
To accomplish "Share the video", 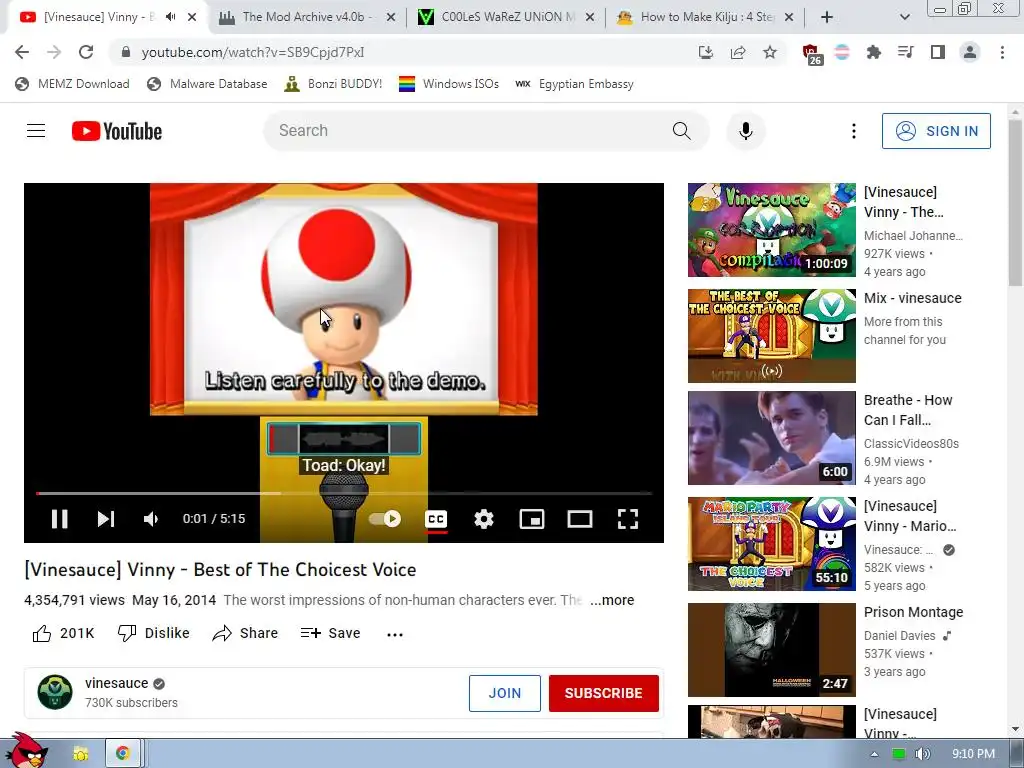I will click(x=246, y=633).
